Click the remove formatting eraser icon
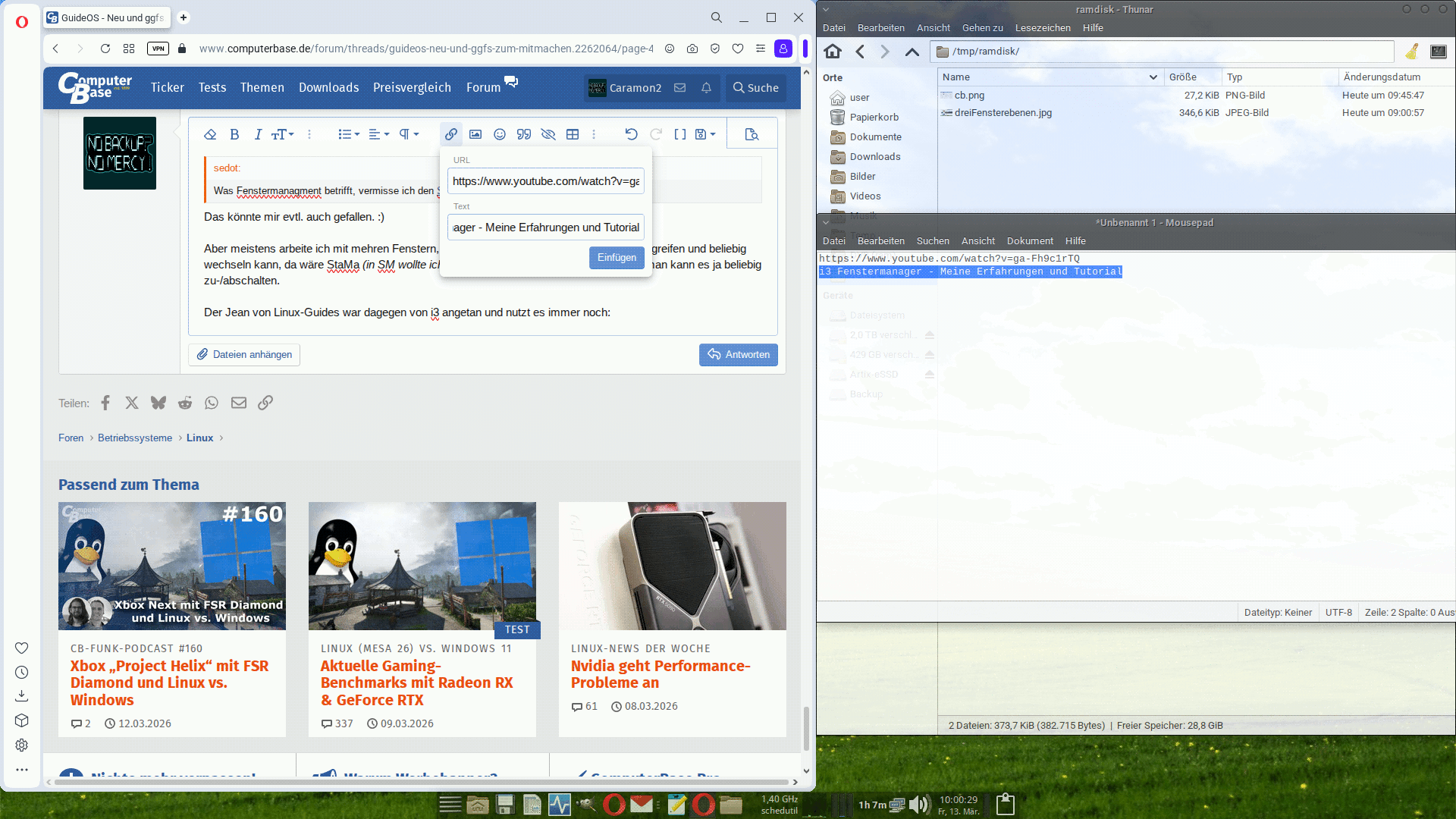Image resolution: width=1456 pixels, height=819 pixels. (x=210, y=134)
